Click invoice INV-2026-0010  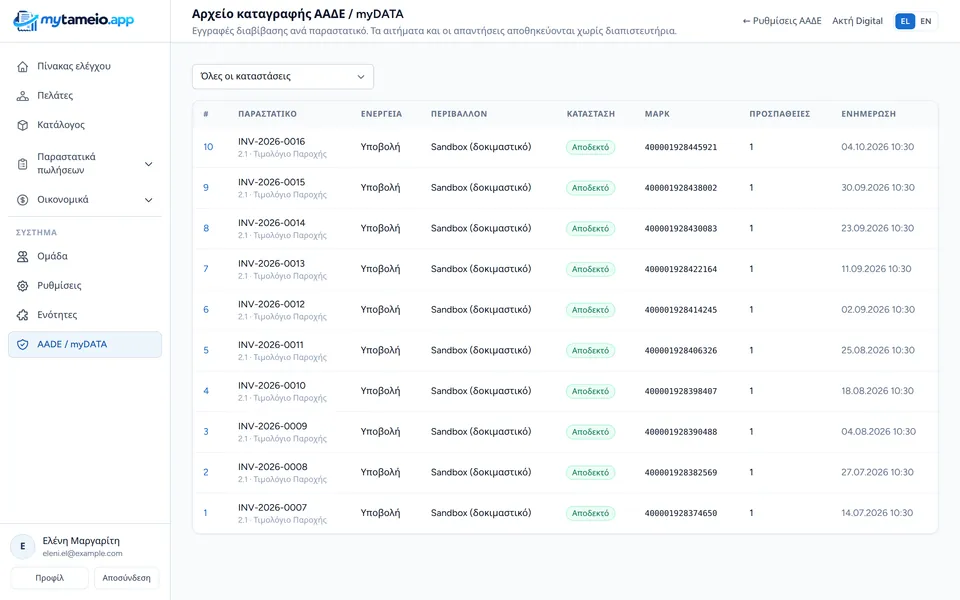tap(272, 386)
